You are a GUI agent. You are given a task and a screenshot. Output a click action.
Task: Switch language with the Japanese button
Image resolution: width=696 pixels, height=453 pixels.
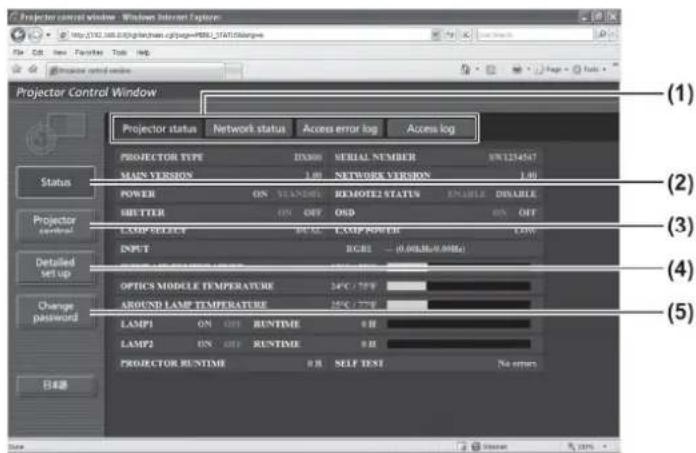(56, 385)
